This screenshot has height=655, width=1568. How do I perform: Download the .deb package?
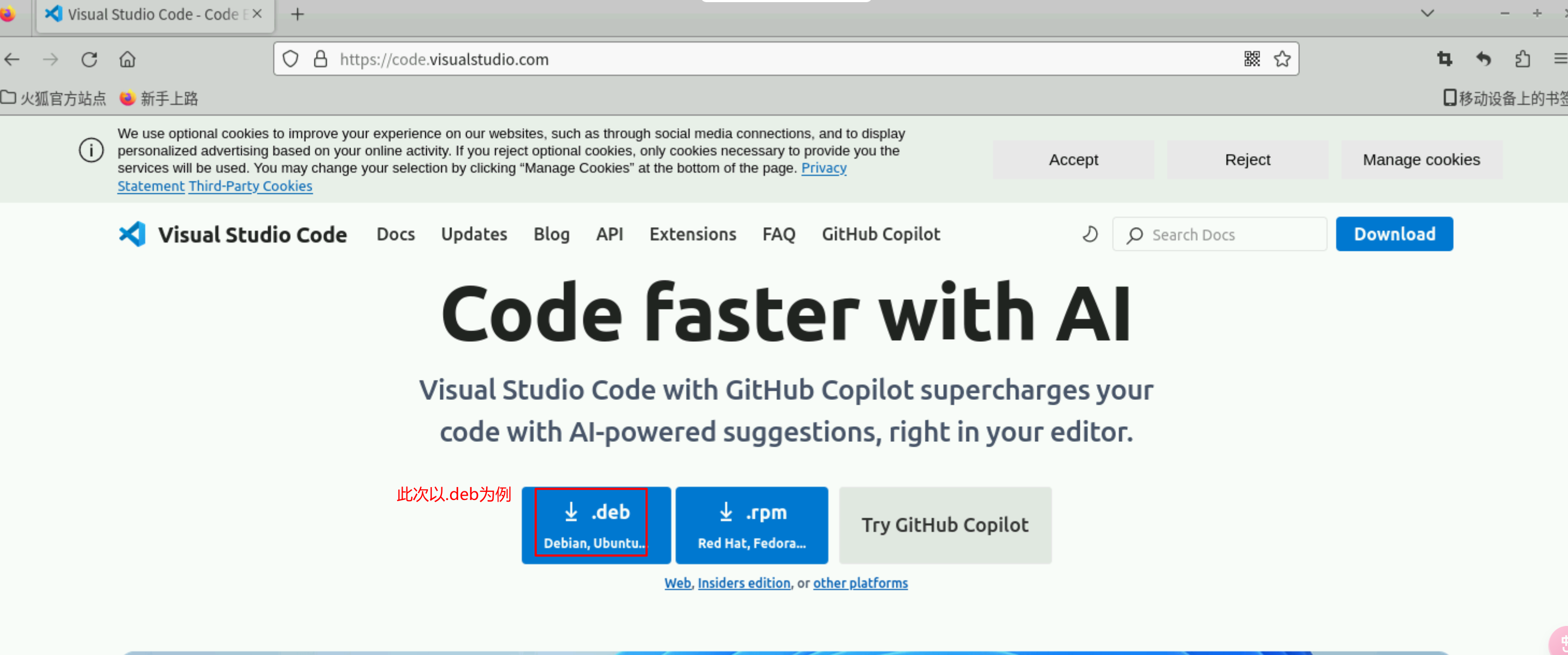tap(595, 525)
